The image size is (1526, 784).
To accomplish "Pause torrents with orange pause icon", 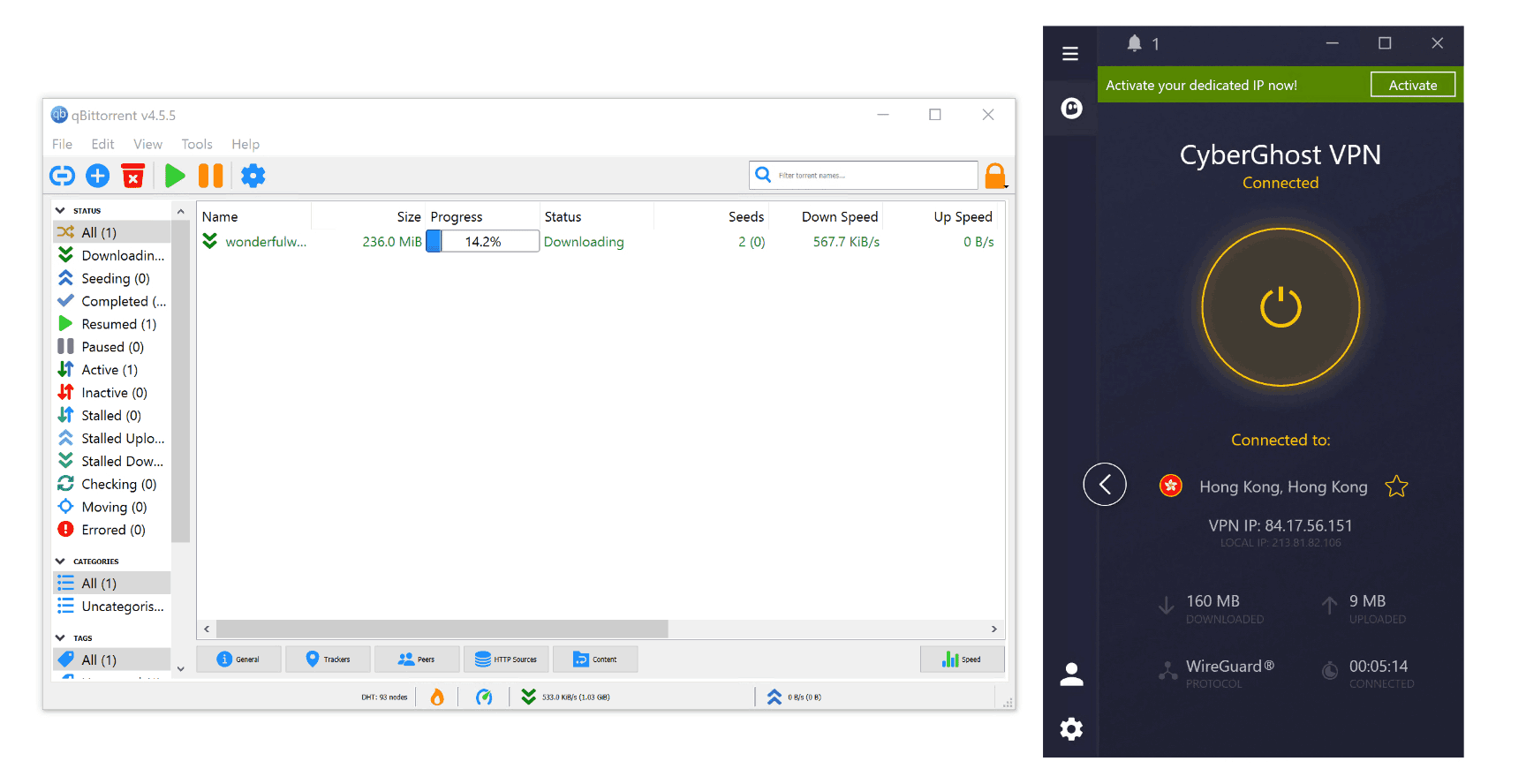I will [x=211, y=176].
